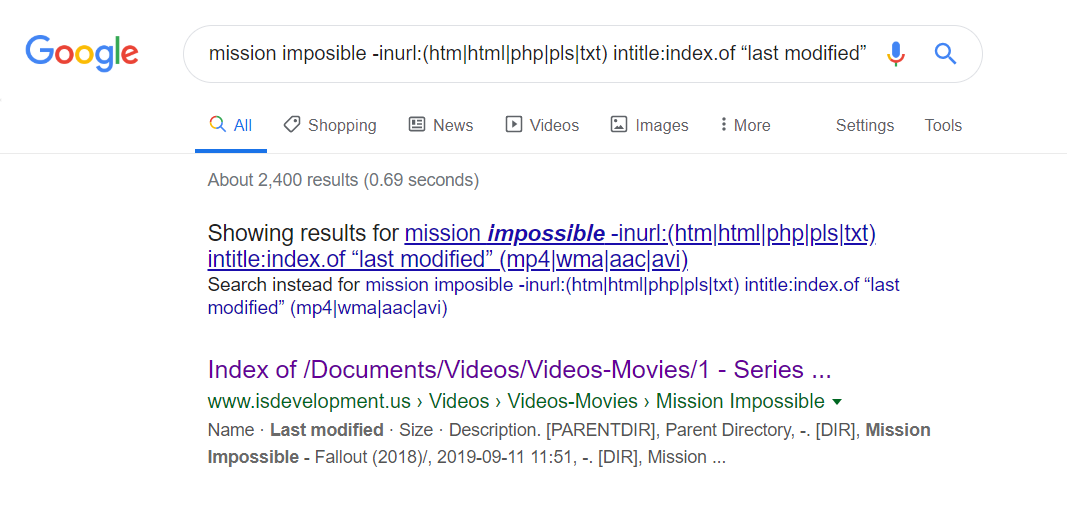This screenshot has height=512, width=1067.
Task: Open the Settings menu
Action: (x=865, y=126)
